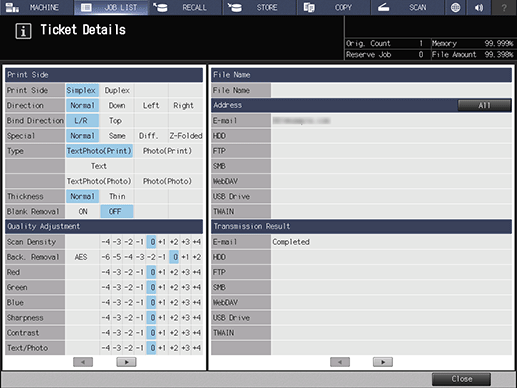Open the MACHINE screen icon
517x388 pixels.
coord(12,7)
